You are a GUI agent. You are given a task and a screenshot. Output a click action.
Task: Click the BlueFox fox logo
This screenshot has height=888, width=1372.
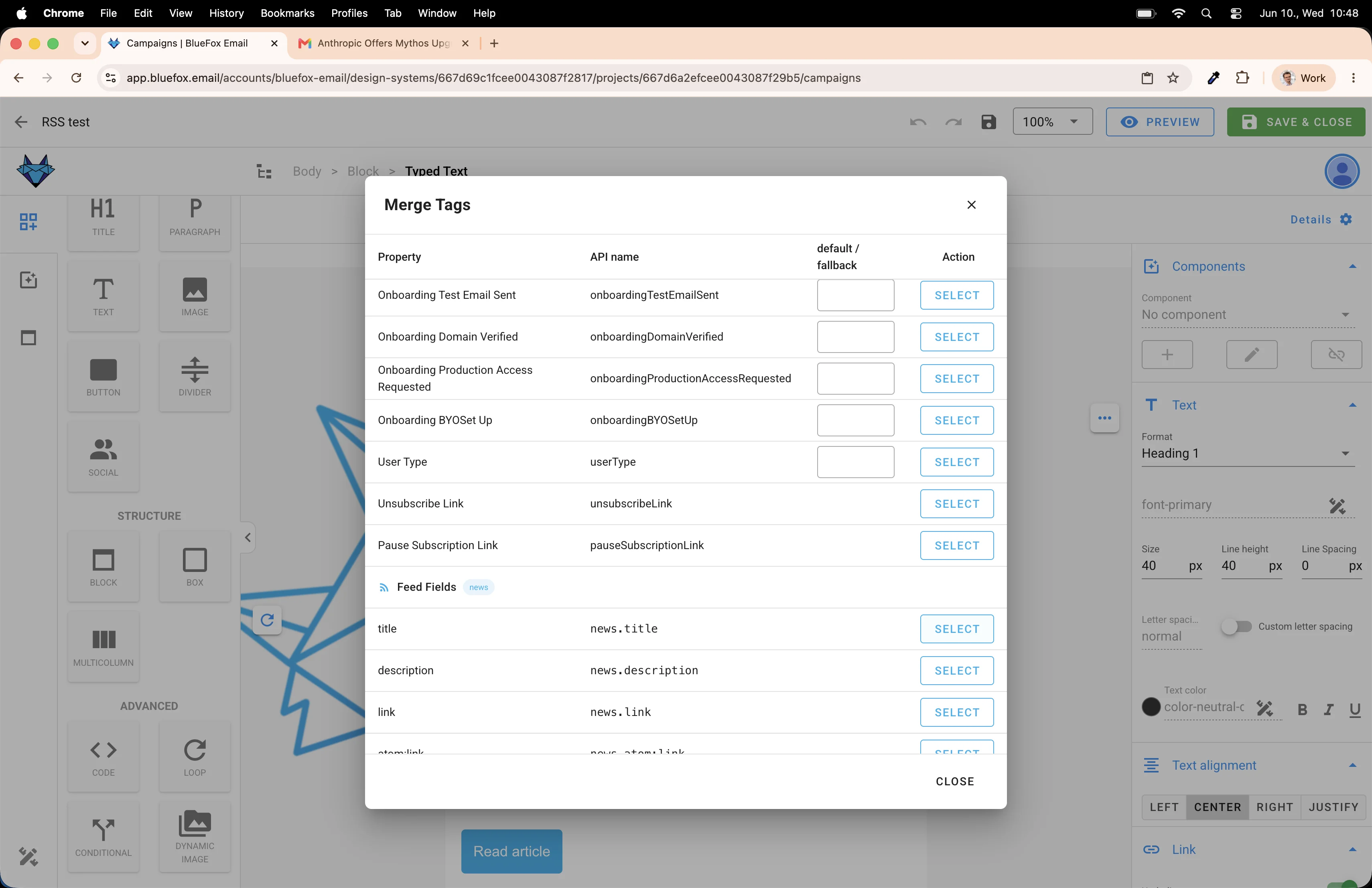point(36,170)
